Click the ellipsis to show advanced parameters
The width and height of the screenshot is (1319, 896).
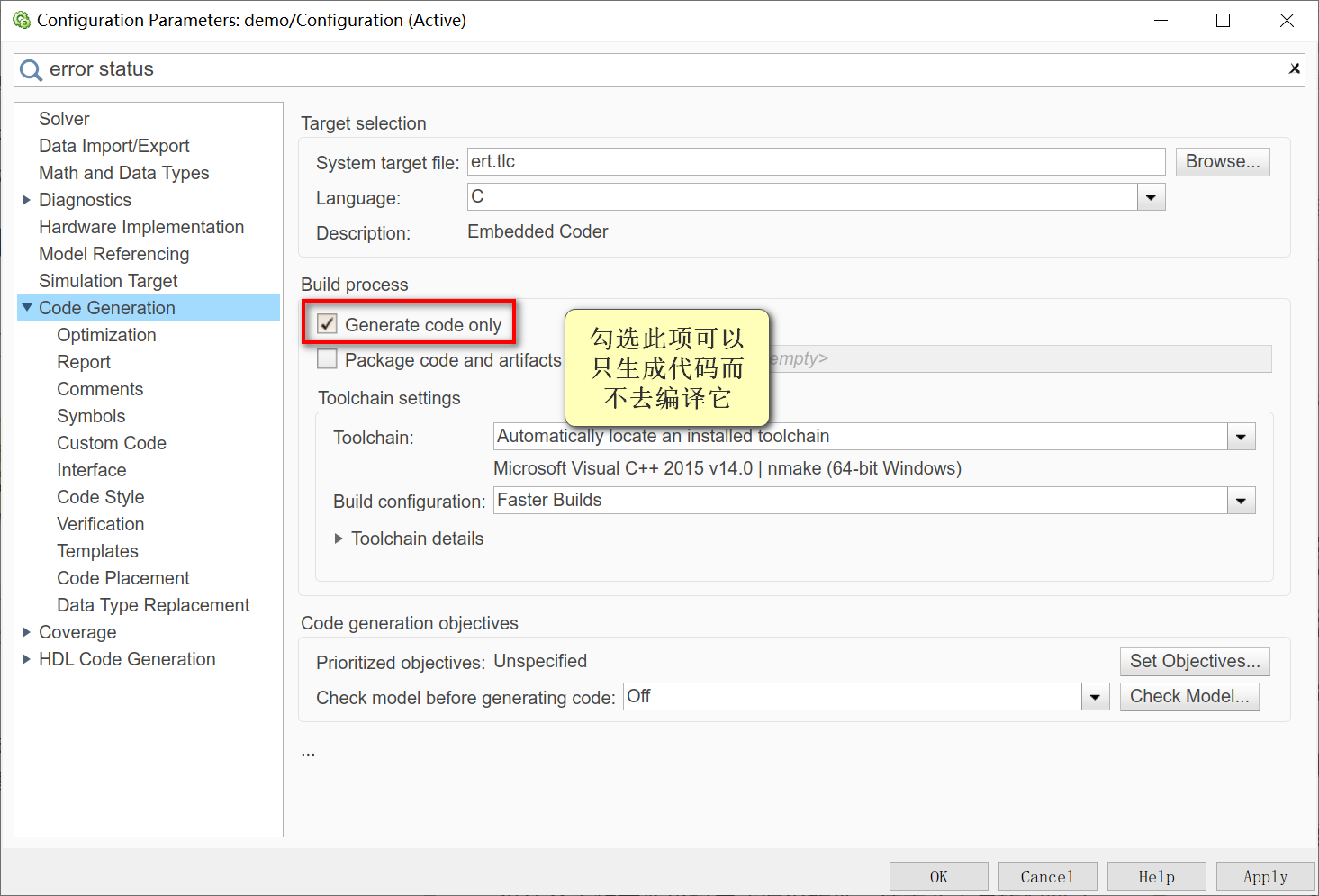pyautogui.click(x=308, y=752)
